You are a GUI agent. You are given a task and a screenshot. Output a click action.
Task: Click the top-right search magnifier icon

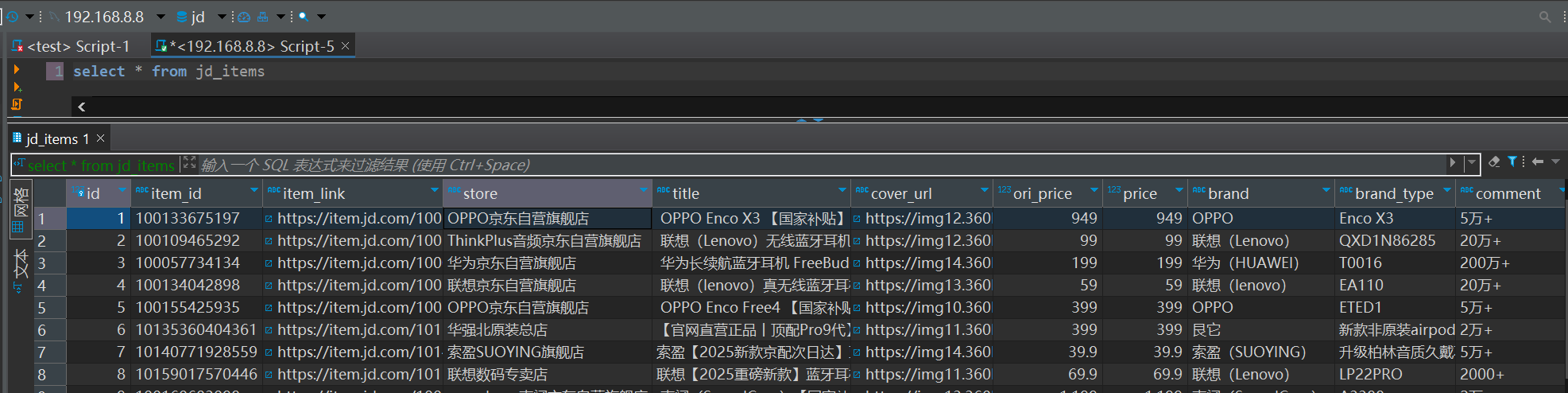pyautogui.click(x=1544, y=16)
